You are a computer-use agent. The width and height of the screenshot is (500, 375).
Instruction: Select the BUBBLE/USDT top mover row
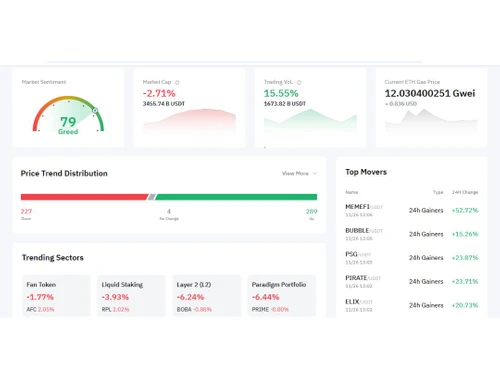[412, 234]
